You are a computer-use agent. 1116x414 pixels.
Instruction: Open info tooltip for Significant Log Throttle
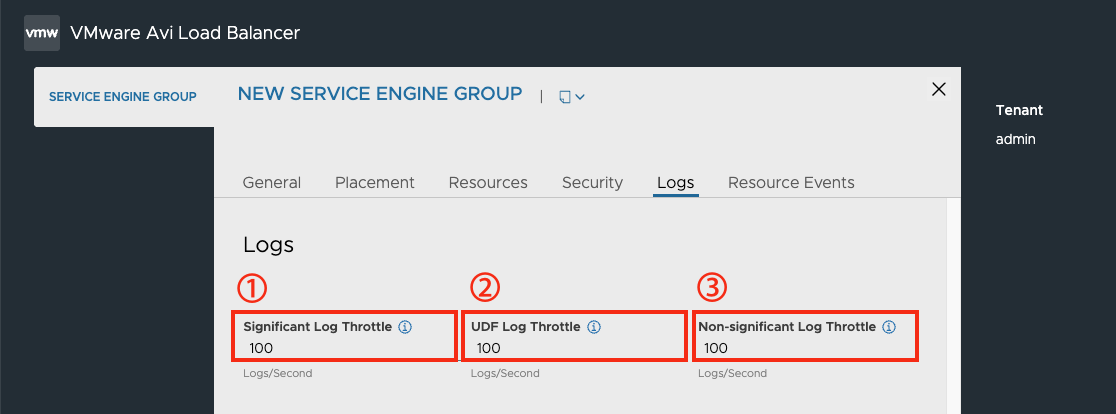click(x=405, y=327)
